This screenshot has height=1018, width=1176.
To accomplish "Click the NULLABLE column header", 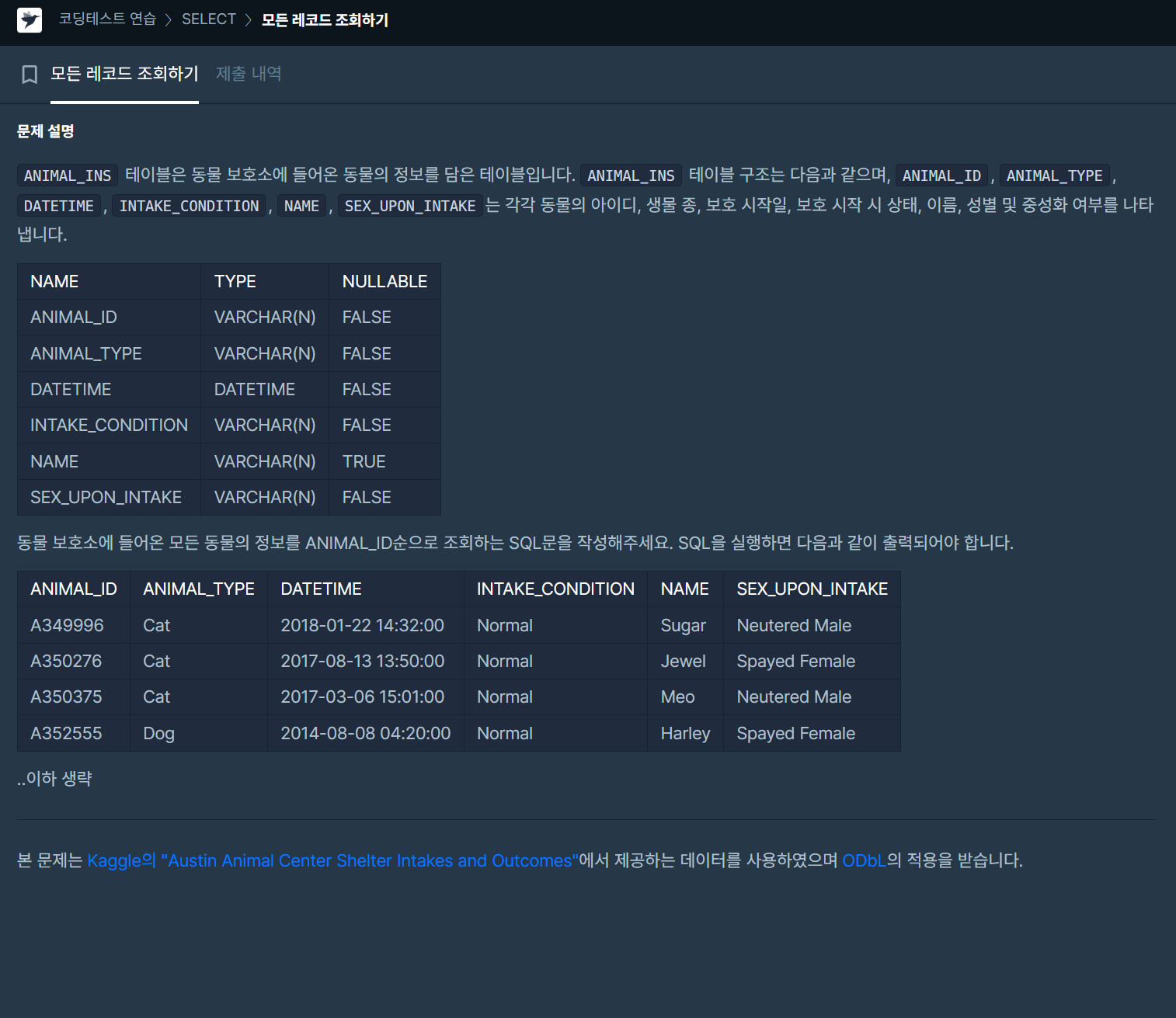I will coord(384,281).
